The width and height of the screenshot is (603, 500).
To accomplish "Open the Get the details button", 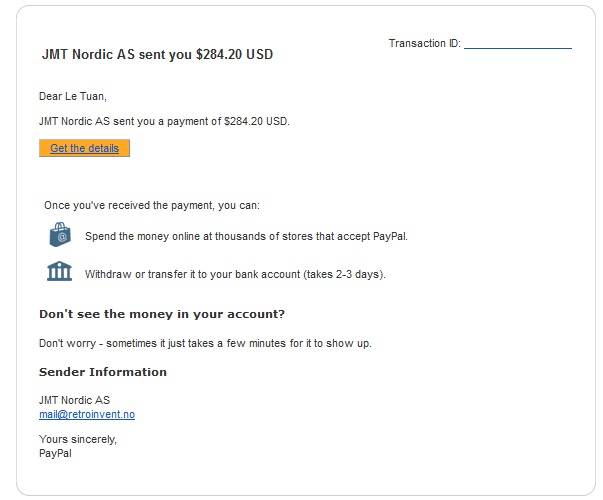I will [x=84, y=149].
